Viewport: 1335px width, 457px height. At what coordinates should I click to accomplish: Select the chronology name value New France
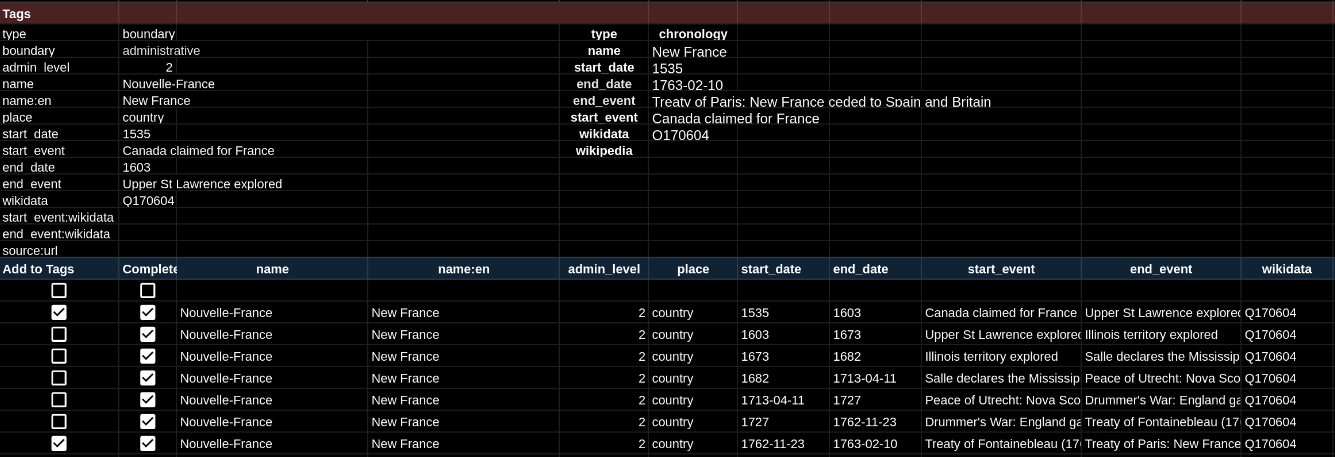689,52
